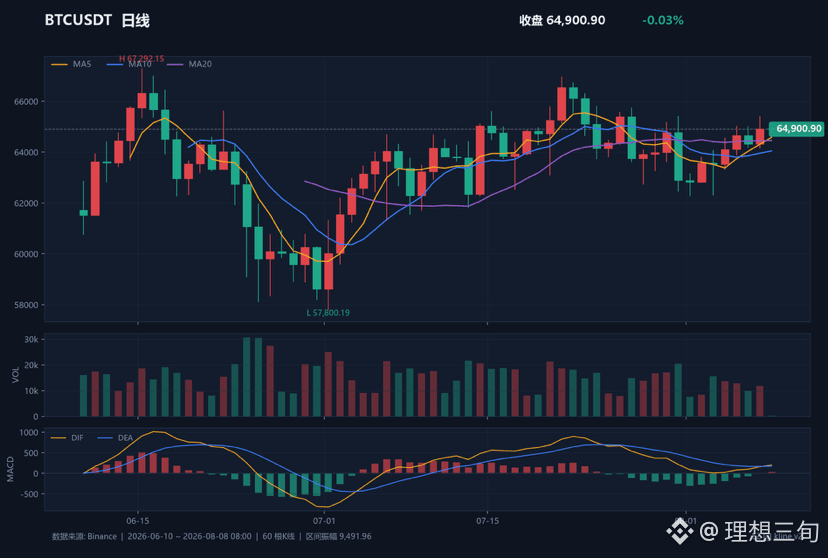Click the BTCUSDT 日线 chart title
The image size is (828, 558).
[97, 21]
